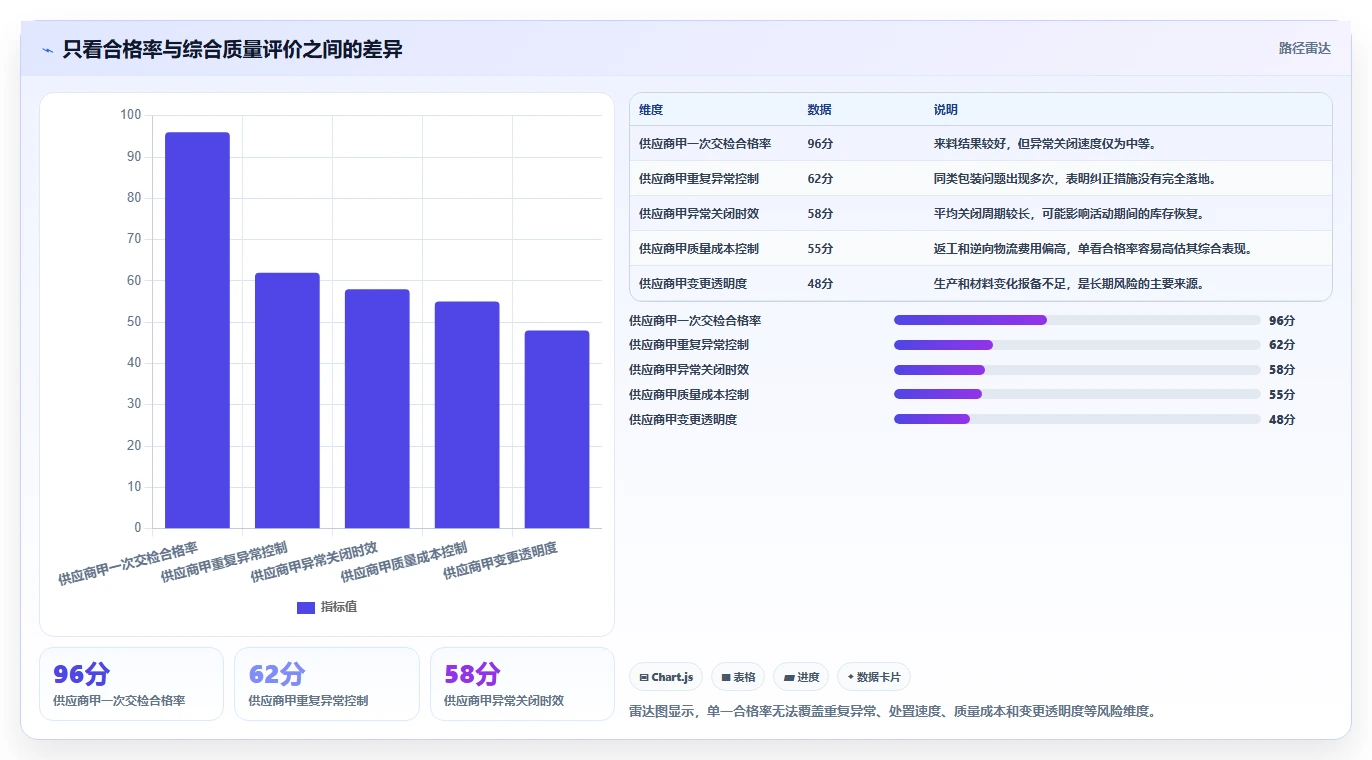
Task: Click the 96分 value beside progress bar
Action: tap(1282, 321)
